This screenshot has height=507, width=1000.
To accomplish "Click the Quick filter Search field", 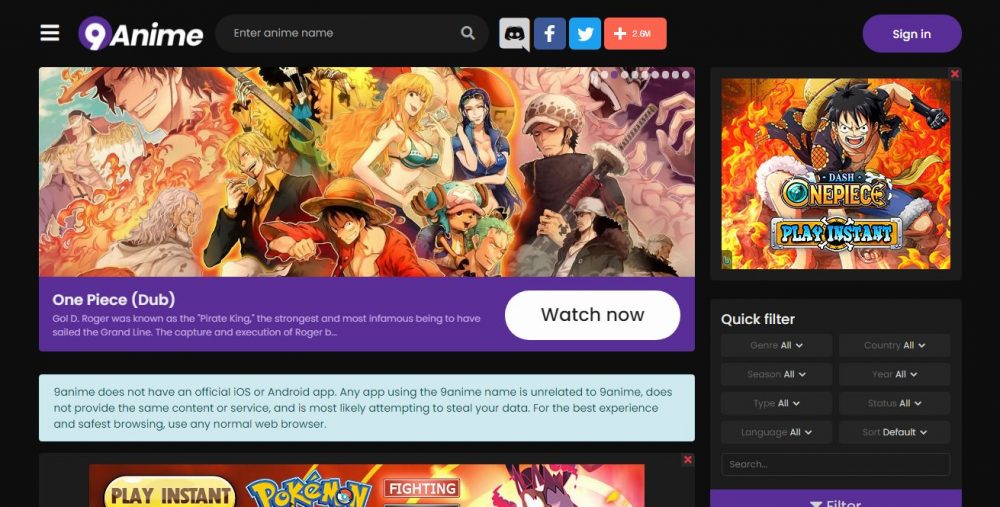I will [835, 464].
